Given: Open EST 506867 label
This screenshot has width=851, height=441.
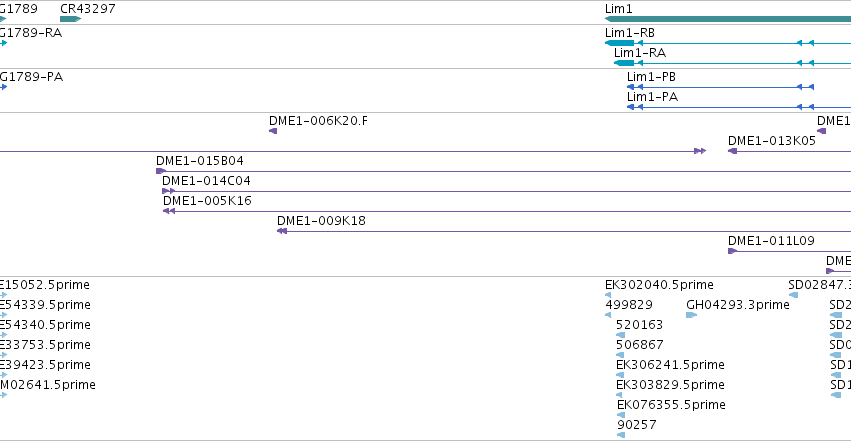Looking at the screenshot, I should [x=639, y=345].
